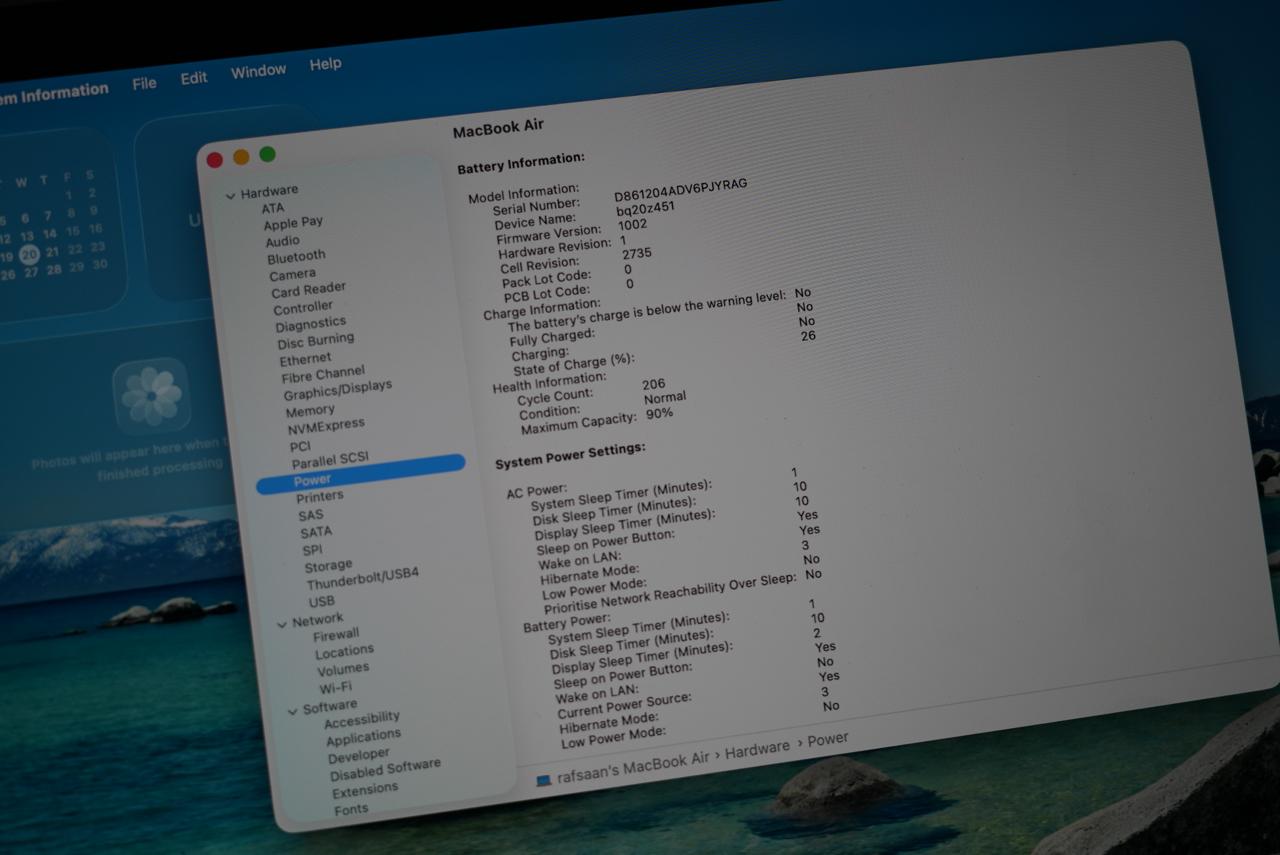The width and height of the screenshot is (1280, 855).
Task: Select Printers in the sidebar
Action: pos(319,497)
